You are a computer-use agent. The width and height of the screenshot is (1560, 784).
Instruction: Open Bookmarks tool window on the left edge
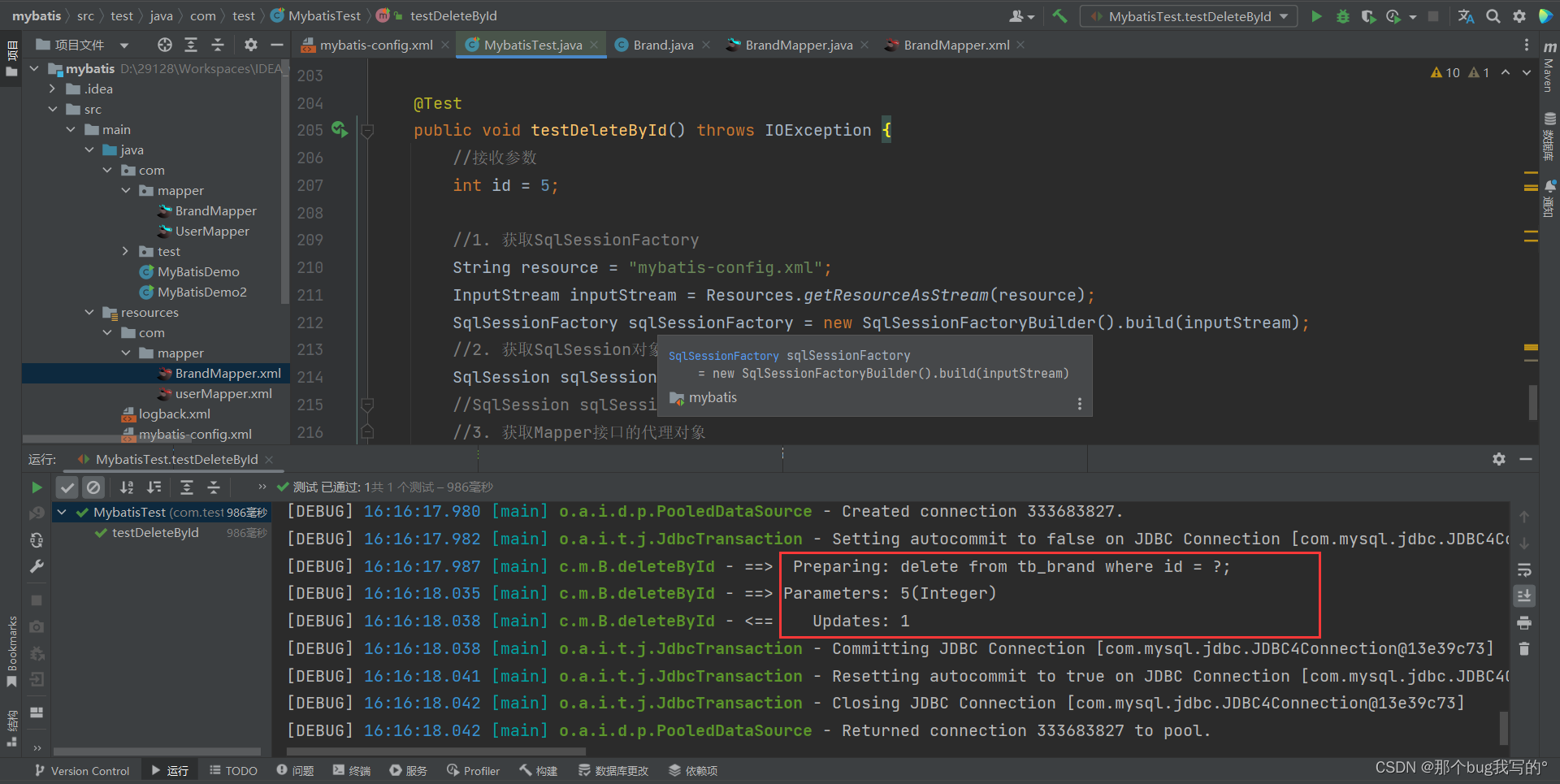pos(11,652)
